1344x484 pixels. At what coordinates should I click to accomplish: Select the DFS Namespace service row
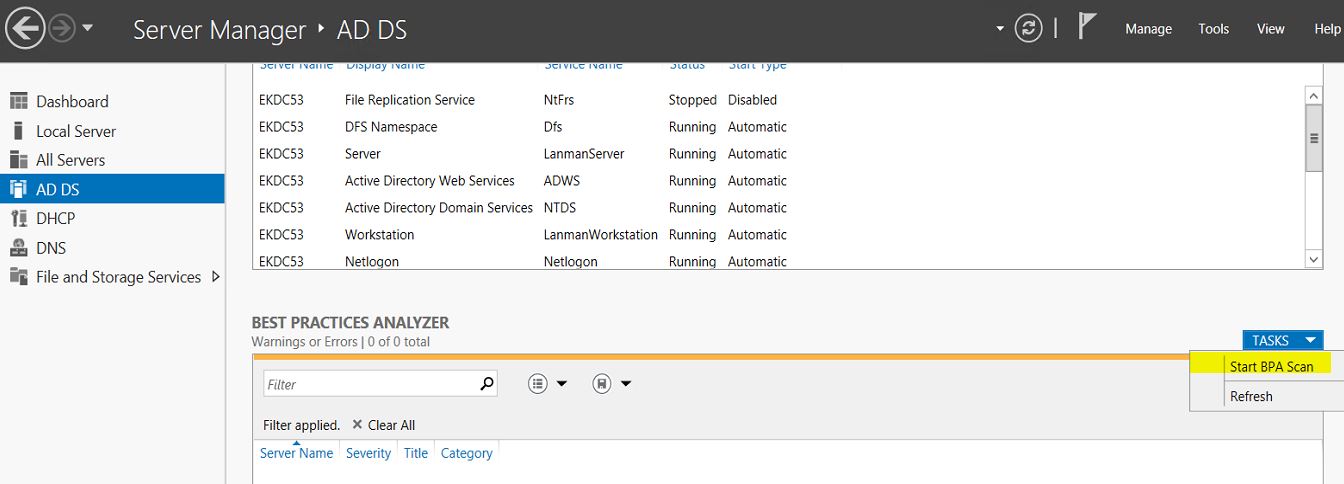tap(779, 127)
